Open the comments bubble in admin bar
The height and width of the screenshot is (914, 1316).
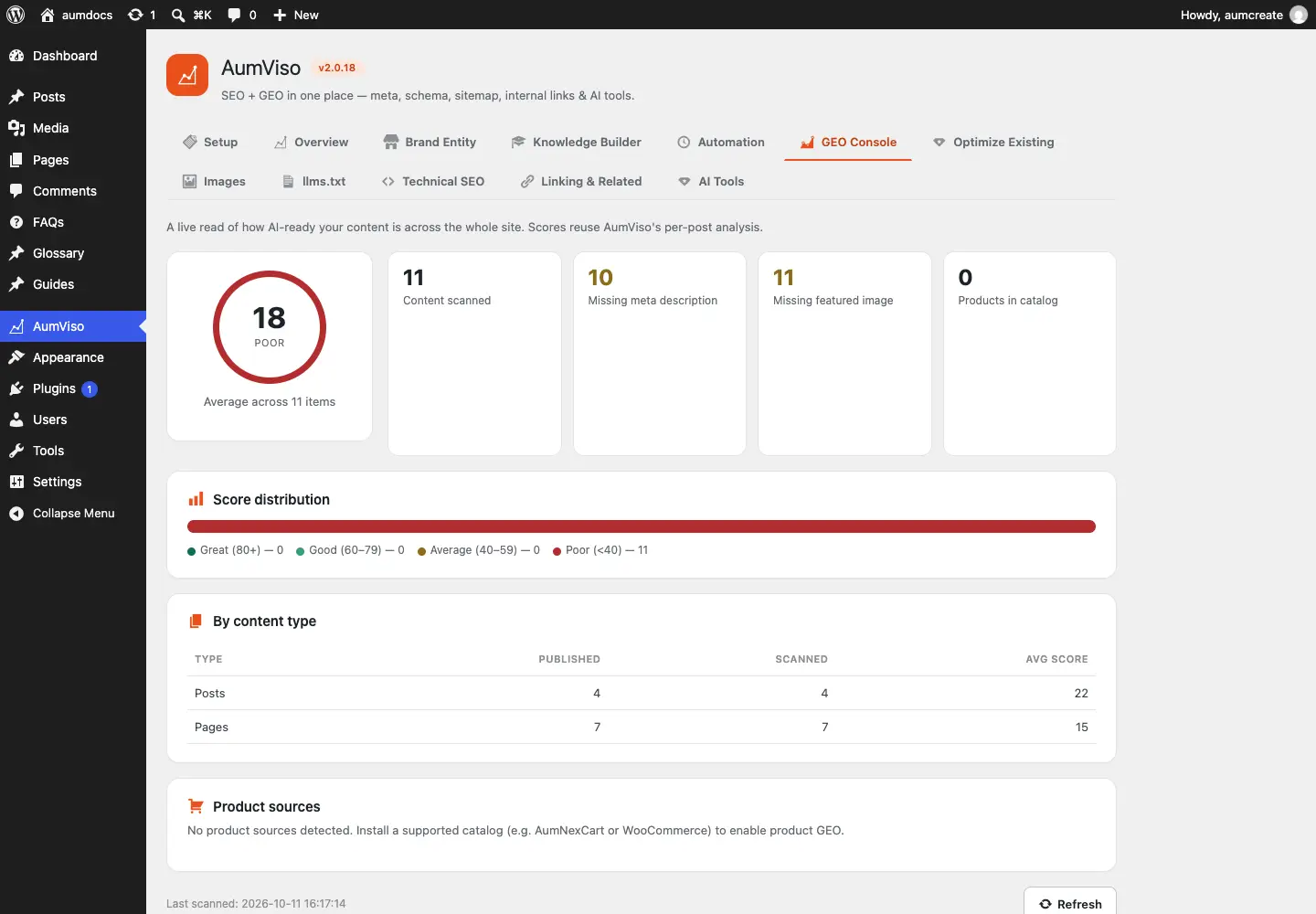pyautogui.click(x=235, y=15)
